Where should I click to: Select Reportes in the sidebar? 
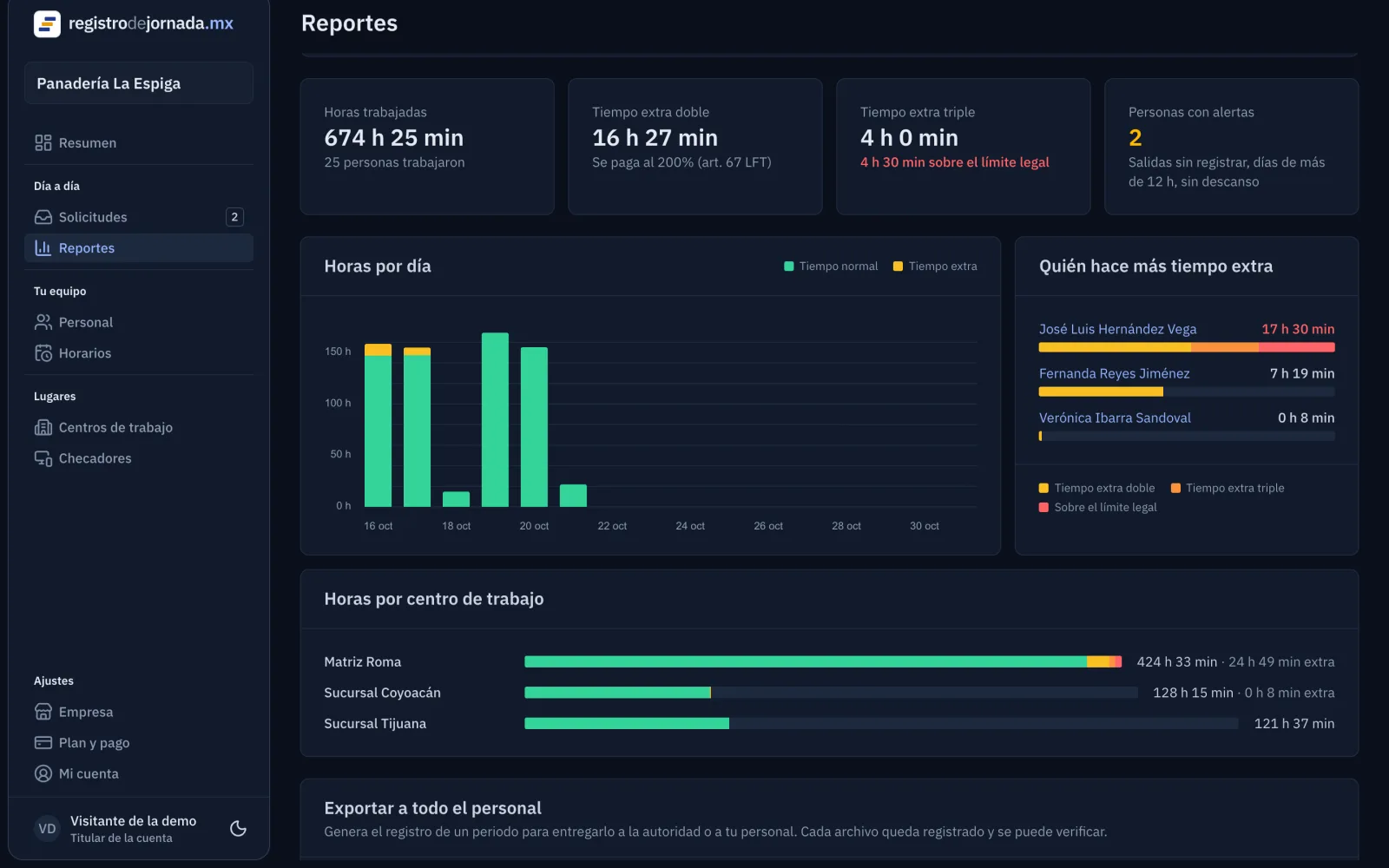[x=139, y=248]
